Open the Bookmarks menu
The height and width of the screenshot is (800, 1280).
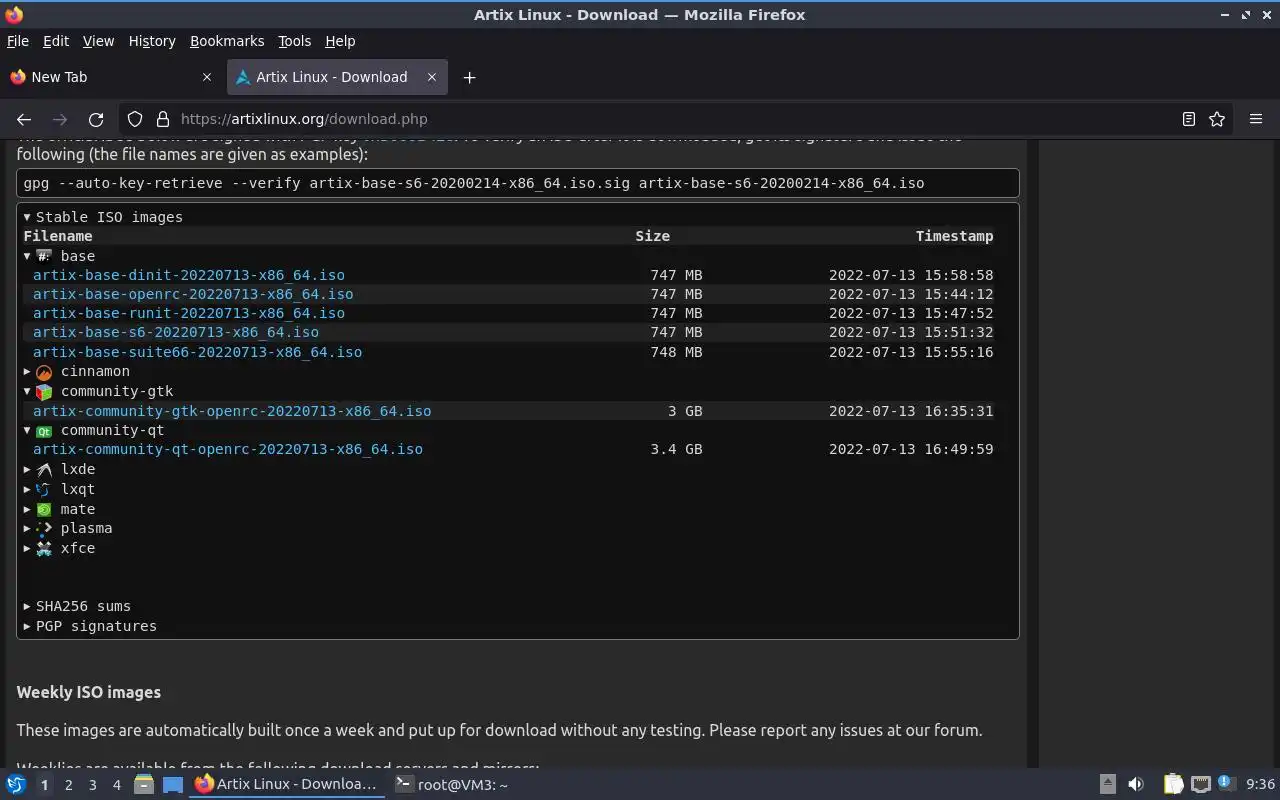click(227, 41)
